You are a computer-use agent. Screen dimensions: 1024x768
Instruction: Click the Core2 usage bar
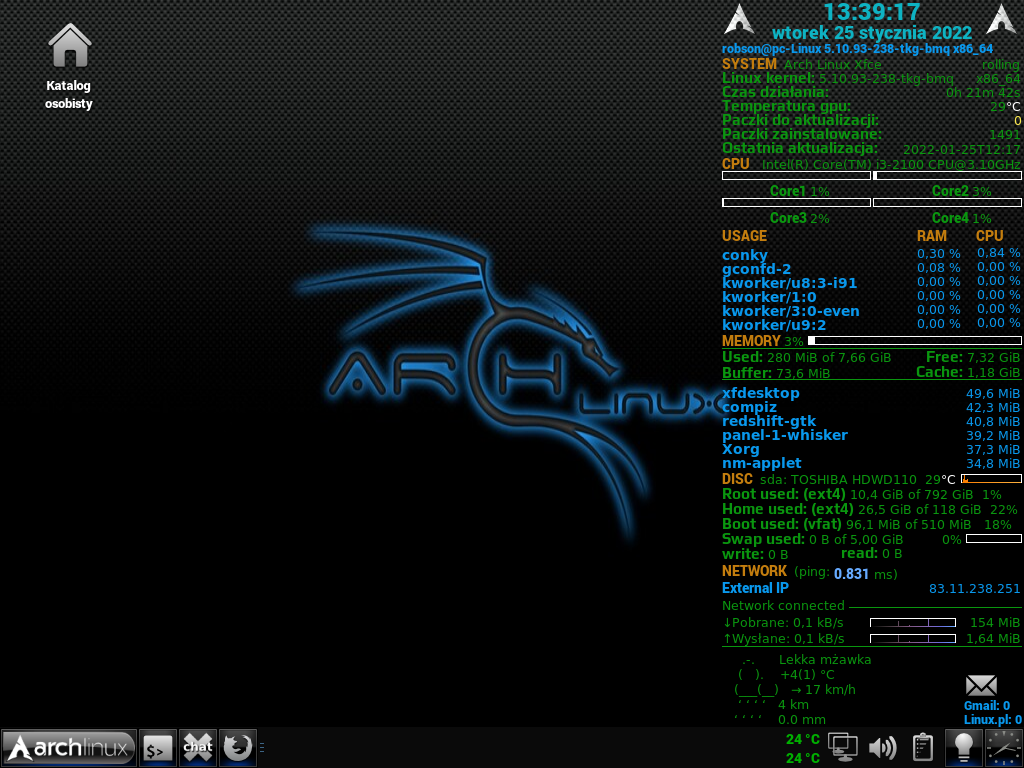948,176
